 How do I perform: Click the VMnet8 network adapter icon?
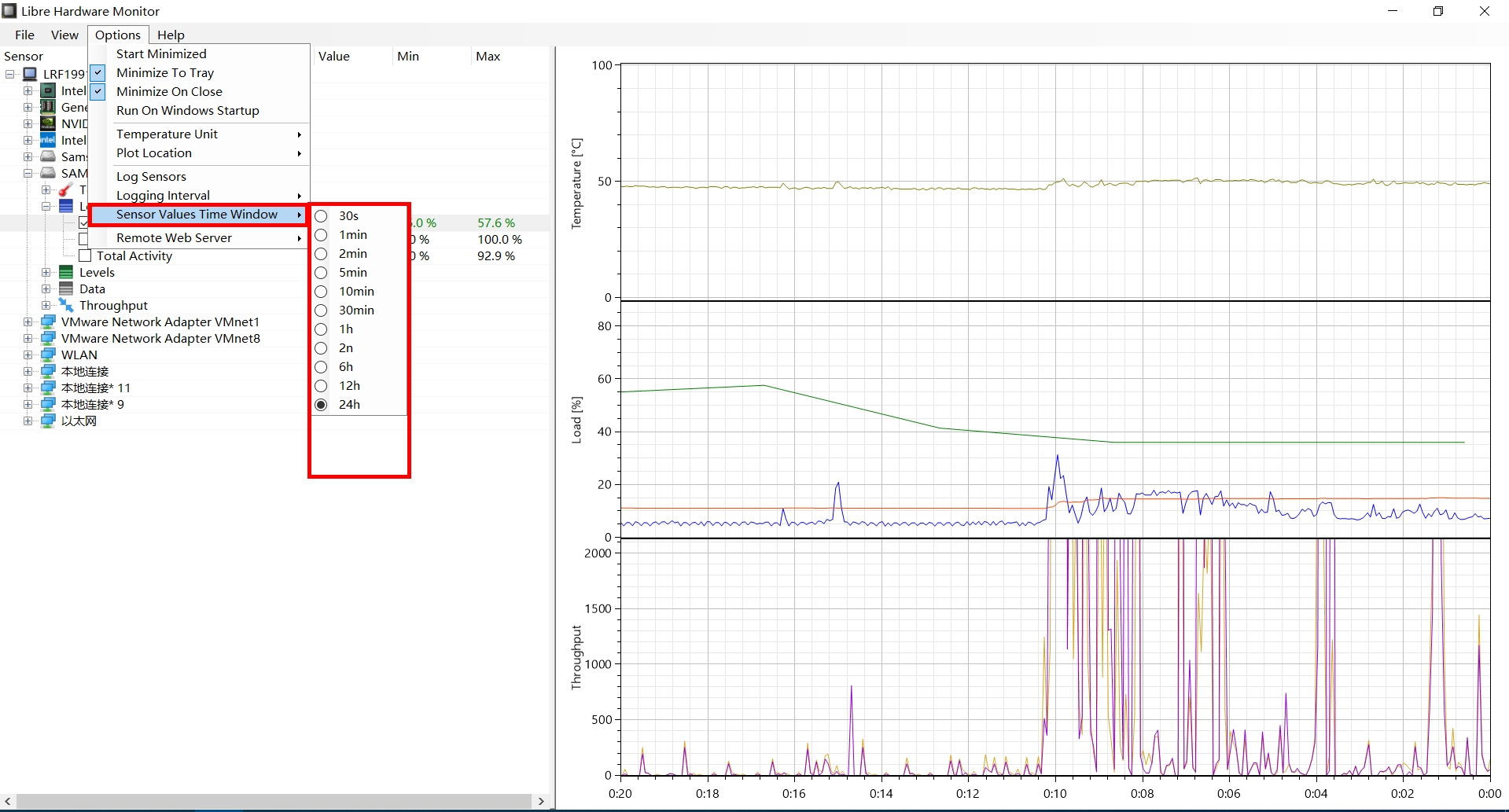tap(48, 338)
